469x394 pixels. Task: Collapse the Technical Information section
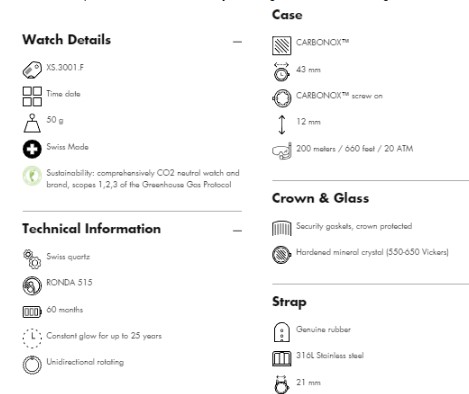click(237, 231)
